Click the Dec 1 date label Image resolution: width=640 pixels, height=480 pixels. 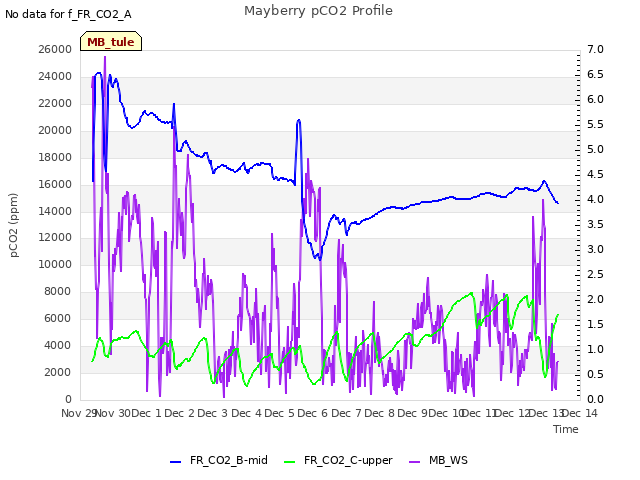tap(147, 413)
